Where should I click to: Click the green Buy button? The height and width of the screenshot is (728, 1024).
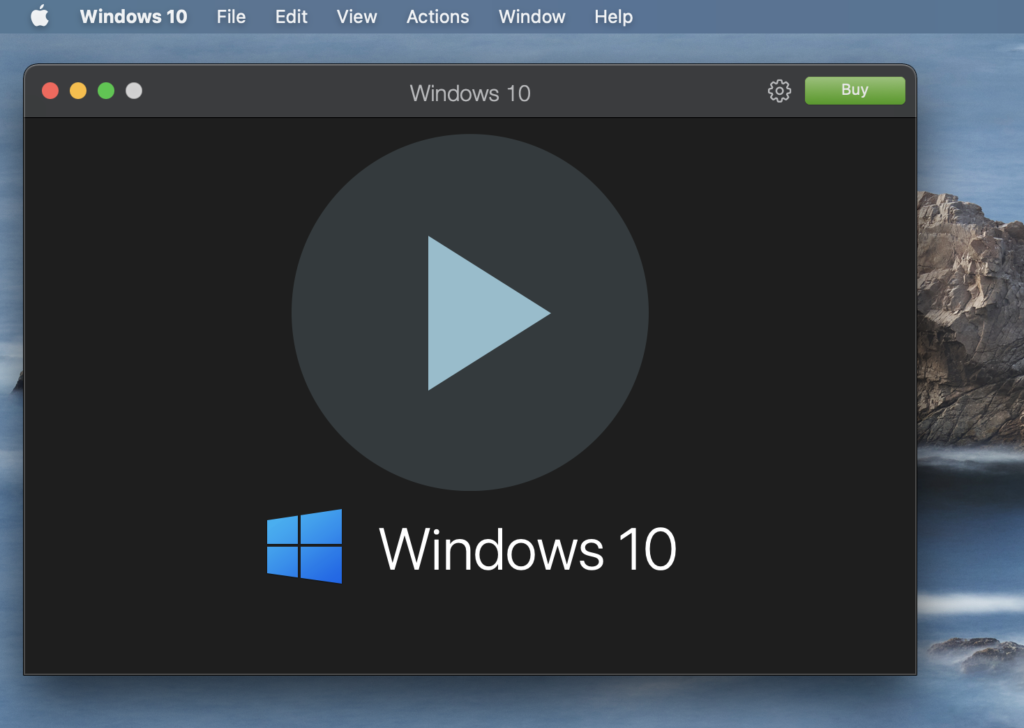click(x=855, y=90)
